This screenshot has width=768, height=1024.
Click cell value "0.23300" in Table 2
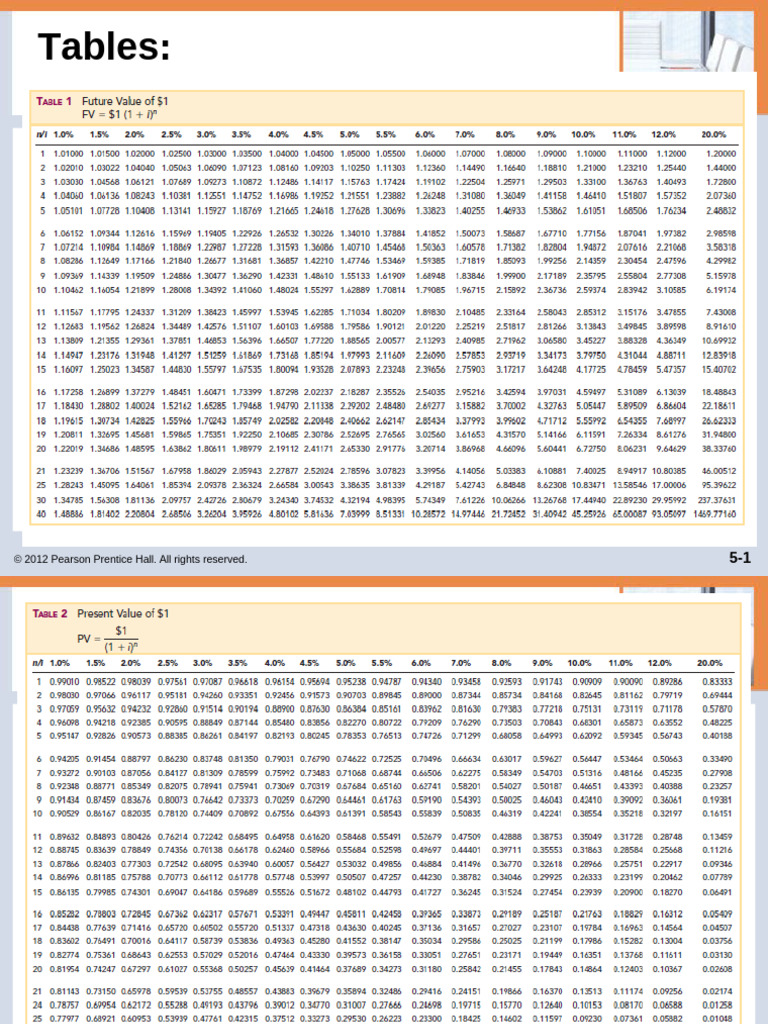click(x=426, y=1018)
